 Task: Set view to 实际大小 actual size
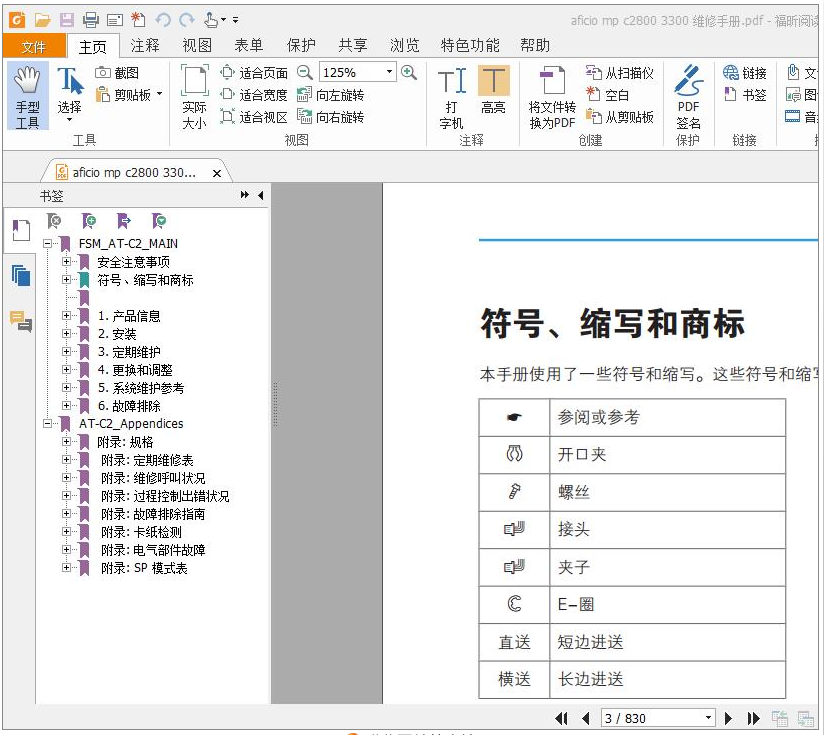tap(194, 96)
